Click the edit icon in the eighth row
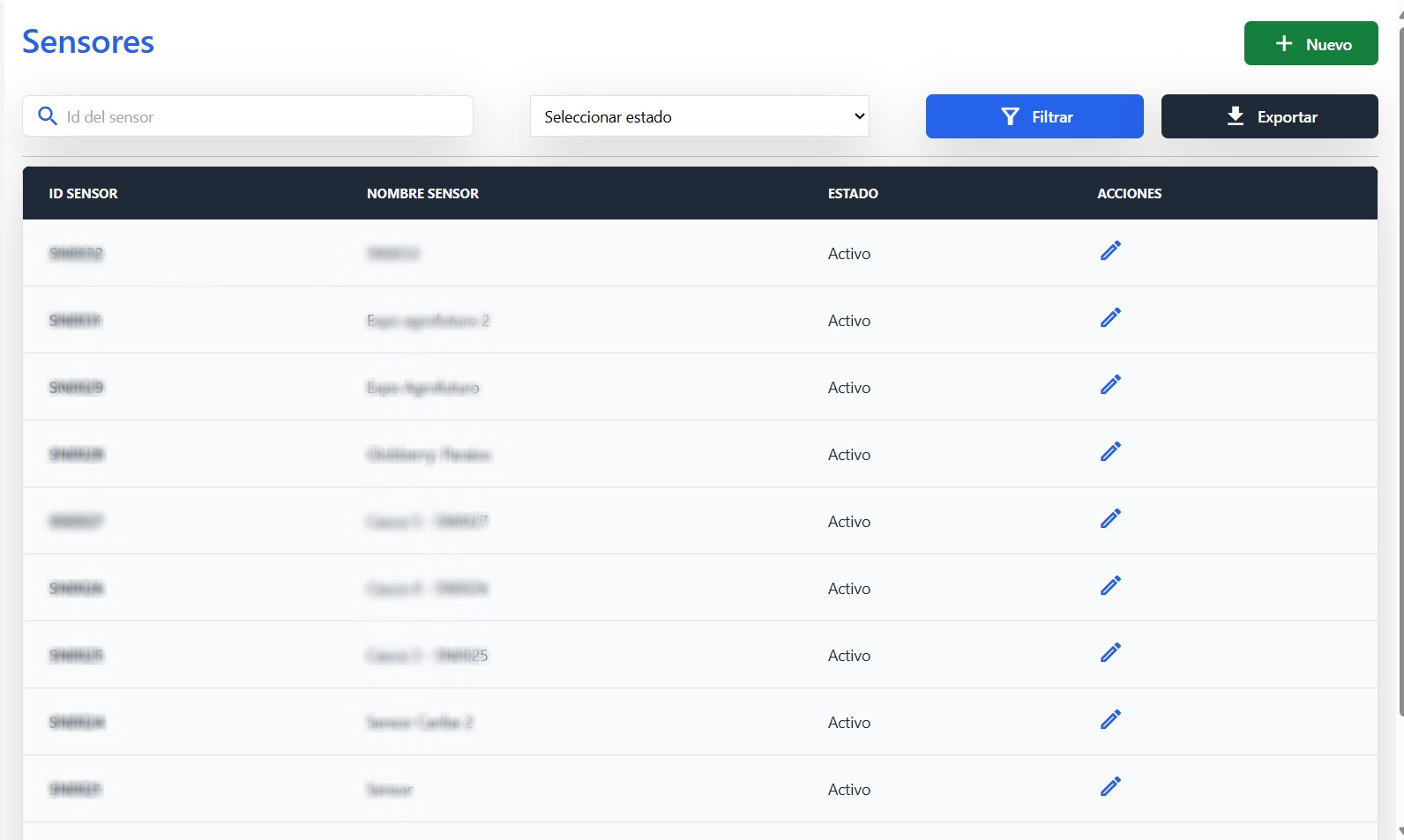 1110,720
